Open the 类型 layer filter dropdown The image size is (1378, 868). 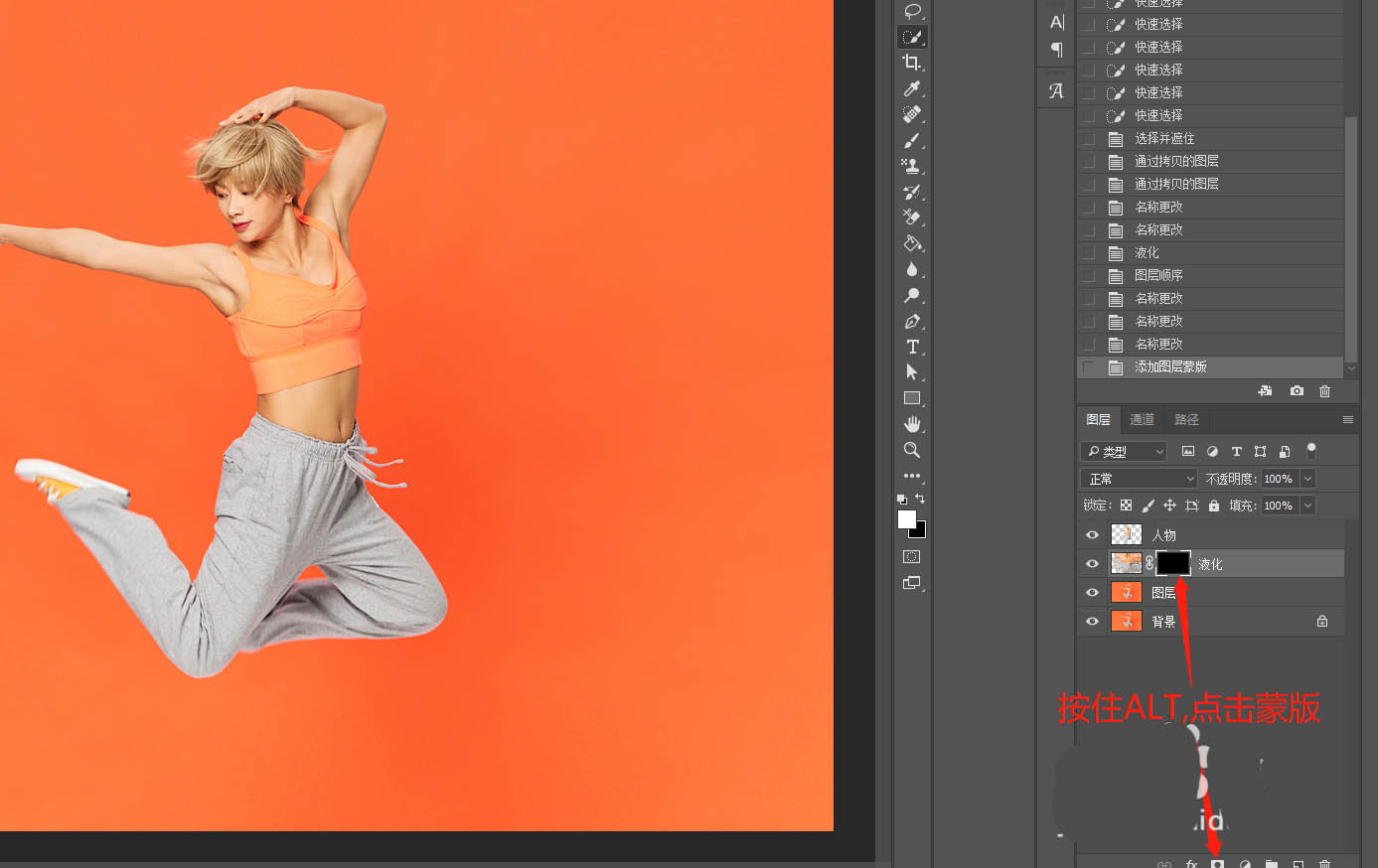point(1124,451)
